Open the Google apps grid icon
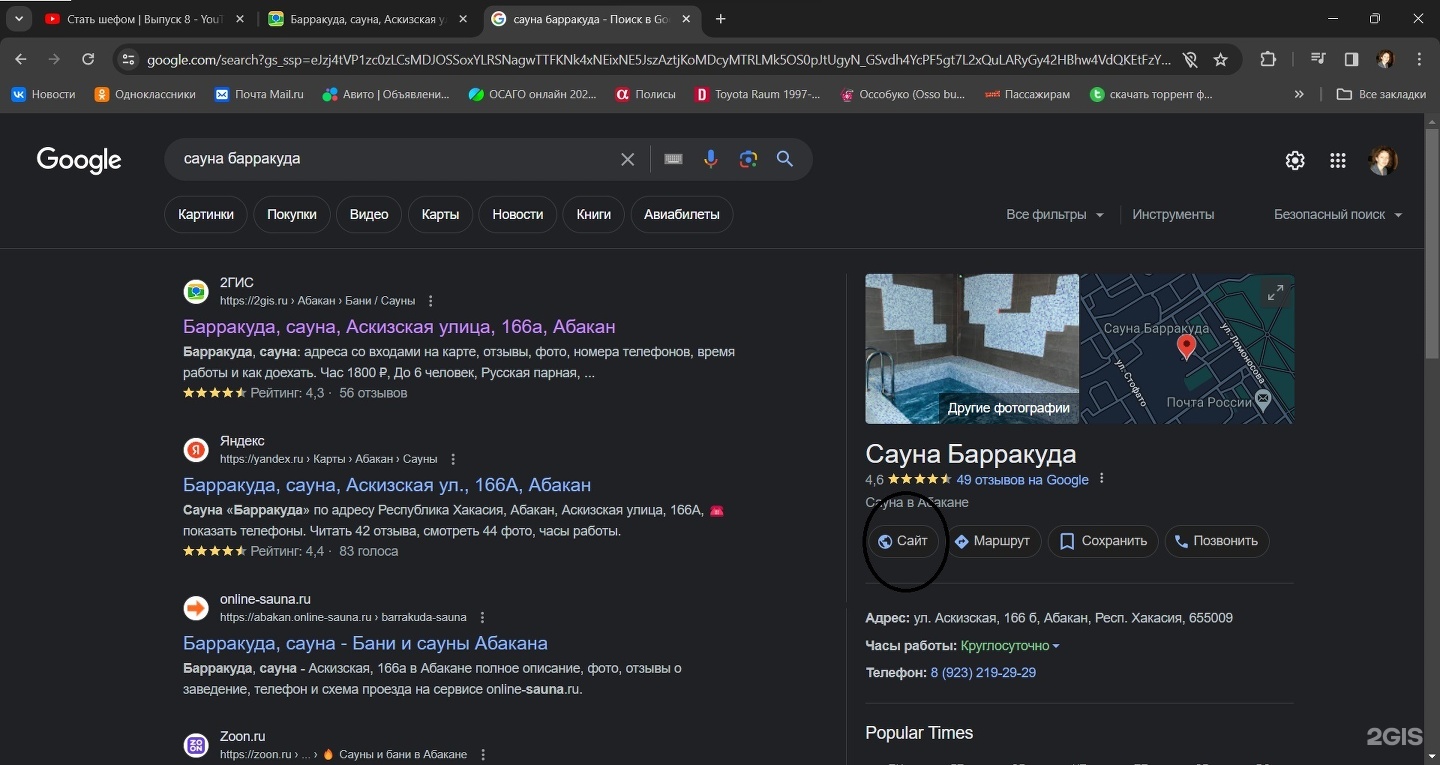1440x765 pixels. (x=1338, y=161)
